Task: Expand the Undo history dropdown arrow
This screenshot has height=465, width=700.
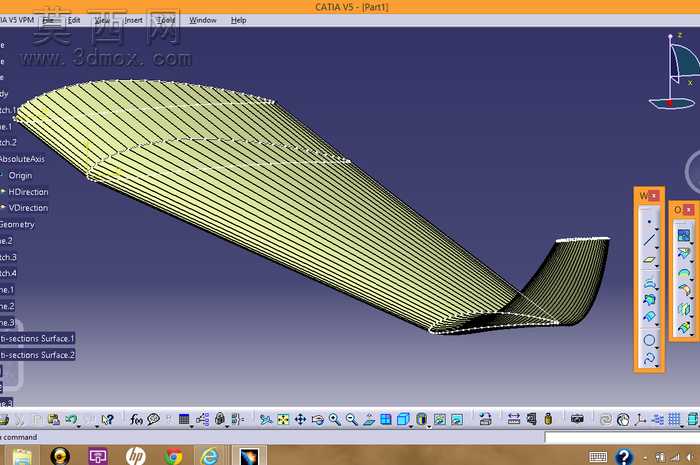Action: [79, 426]
